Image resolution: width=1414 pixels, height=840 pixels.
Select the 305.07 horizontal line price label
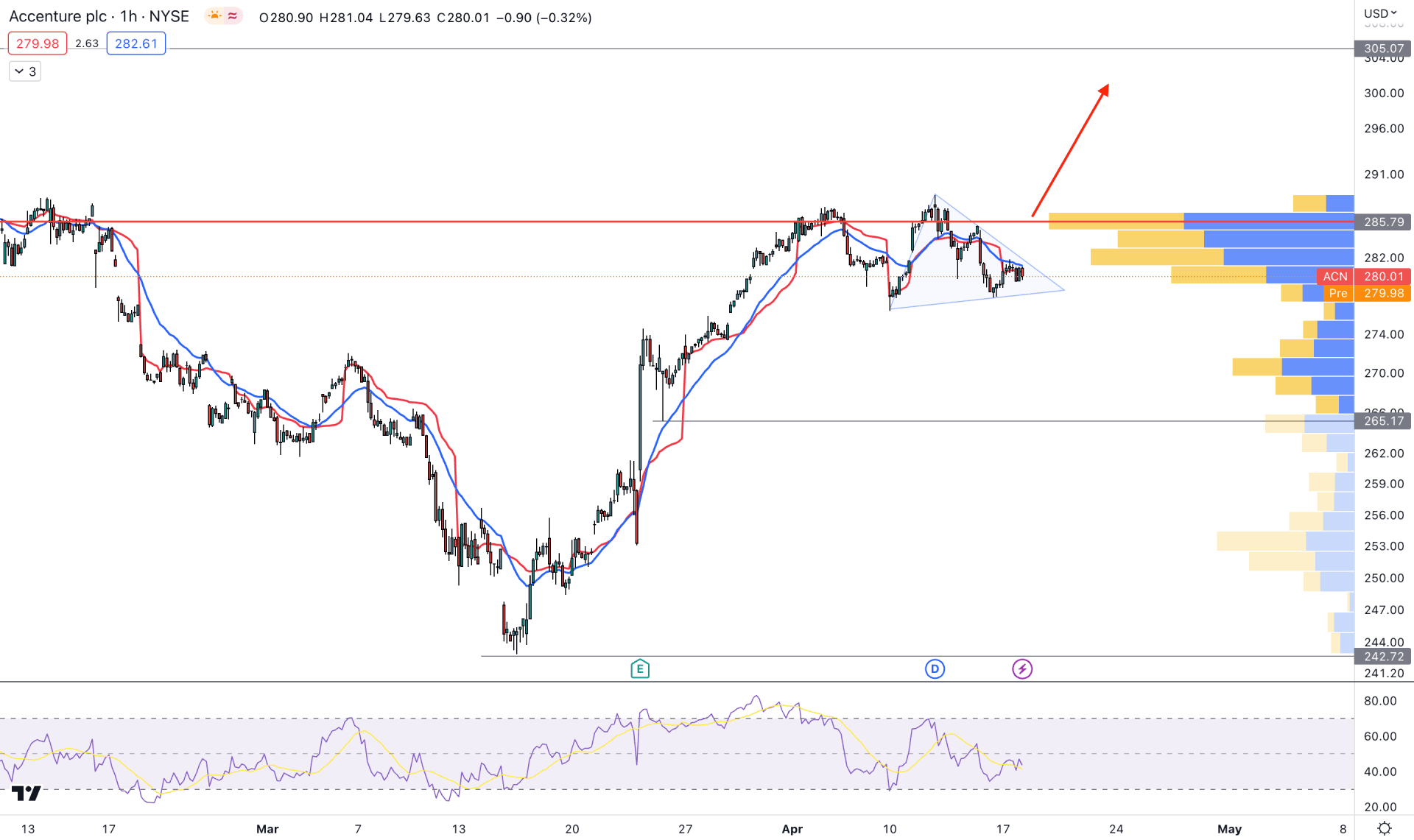1383,49
